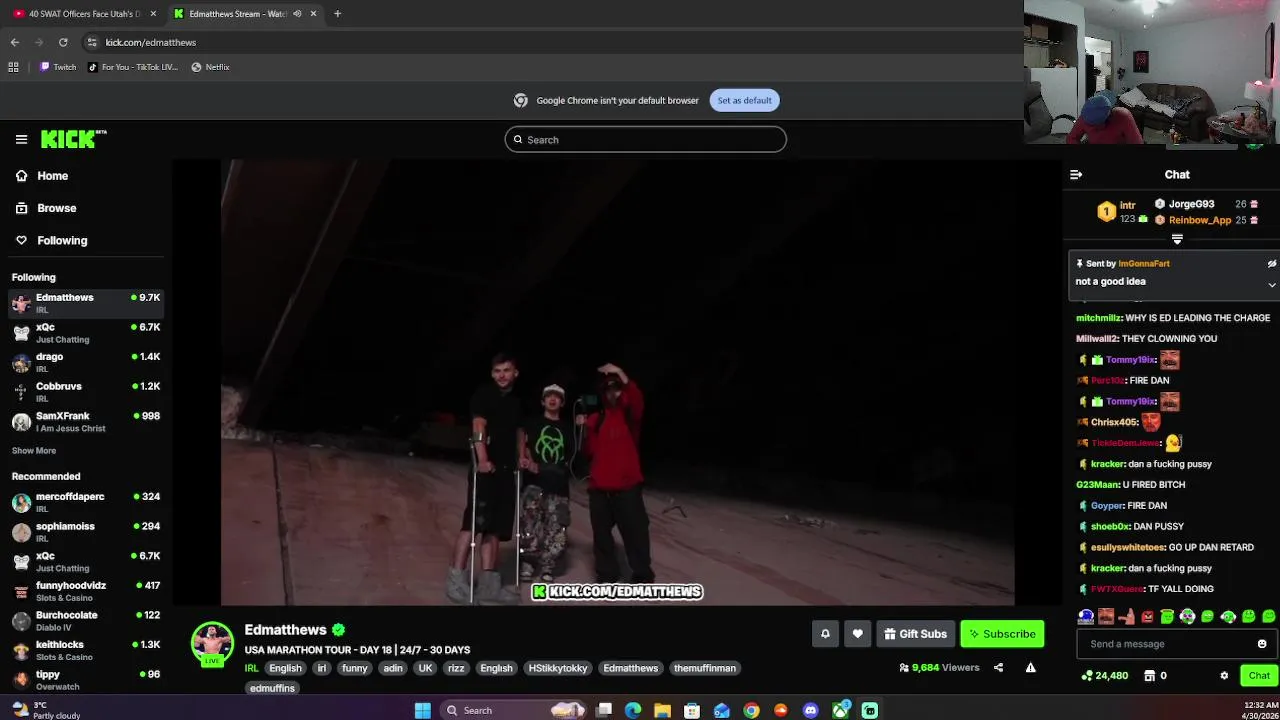The height and width of the screenshot is (720, 1280).
Task: Insert the red angry emote
Action: click(x=1147, y=617)
